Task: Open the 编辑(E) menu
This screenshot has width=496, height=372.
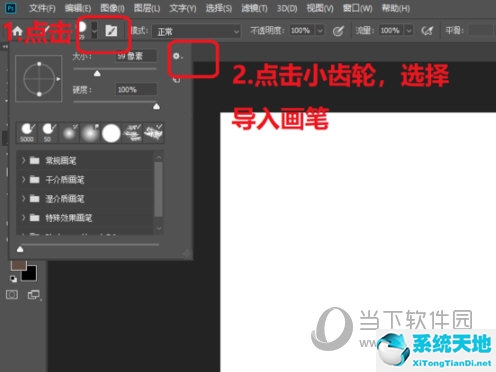Action: 78,8
